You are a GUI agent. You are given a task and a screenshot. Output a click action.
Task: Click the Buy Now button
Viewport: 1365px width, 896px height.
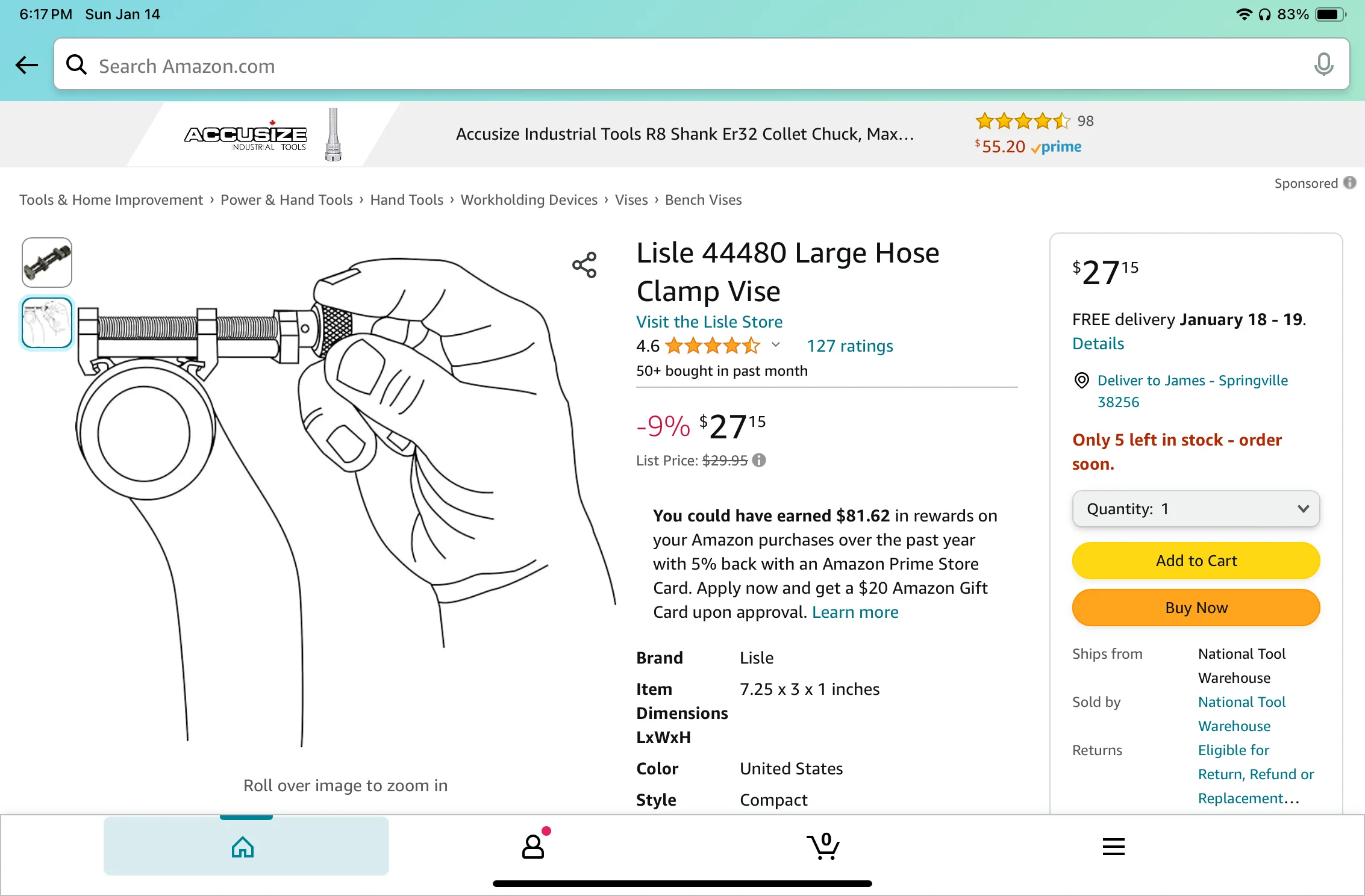coord(1196,608)
